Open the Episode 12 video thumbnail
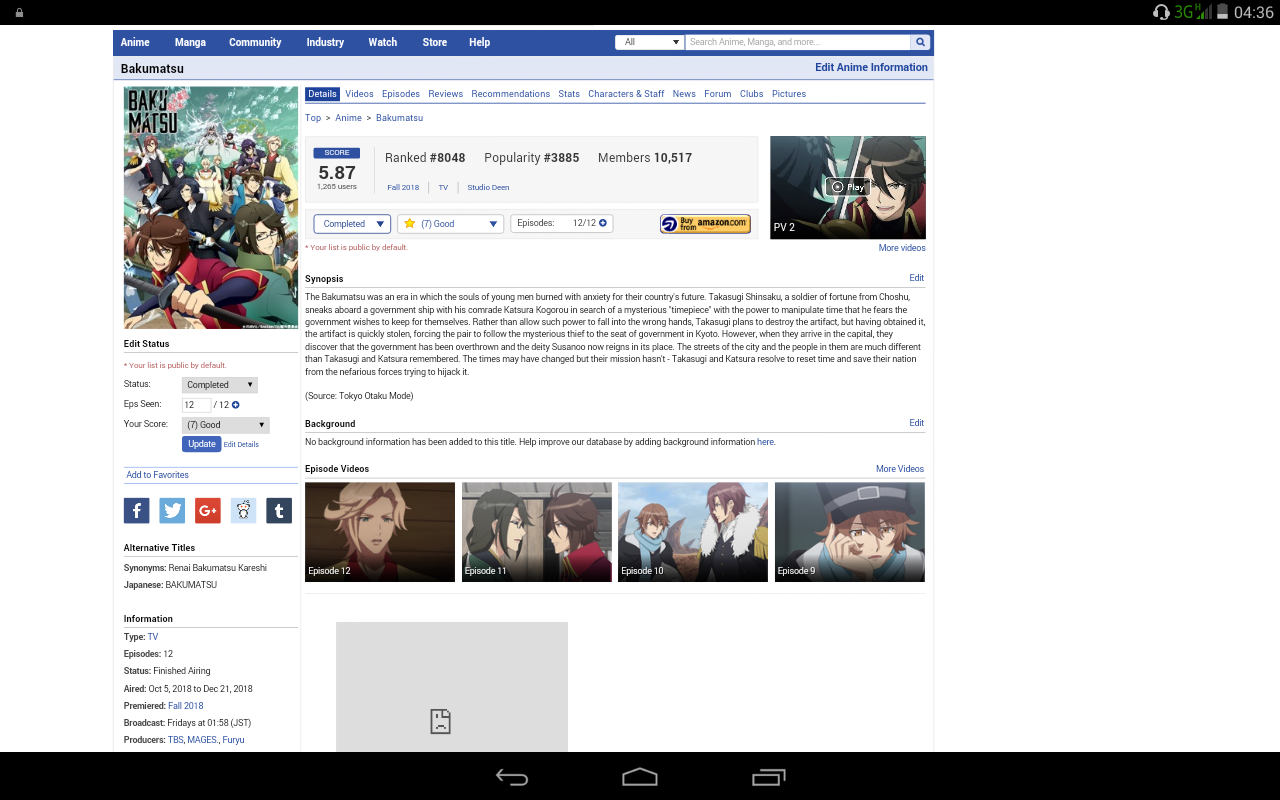Image resolution: width=1280 pixels, height=800 pixels. coord(380,532)
